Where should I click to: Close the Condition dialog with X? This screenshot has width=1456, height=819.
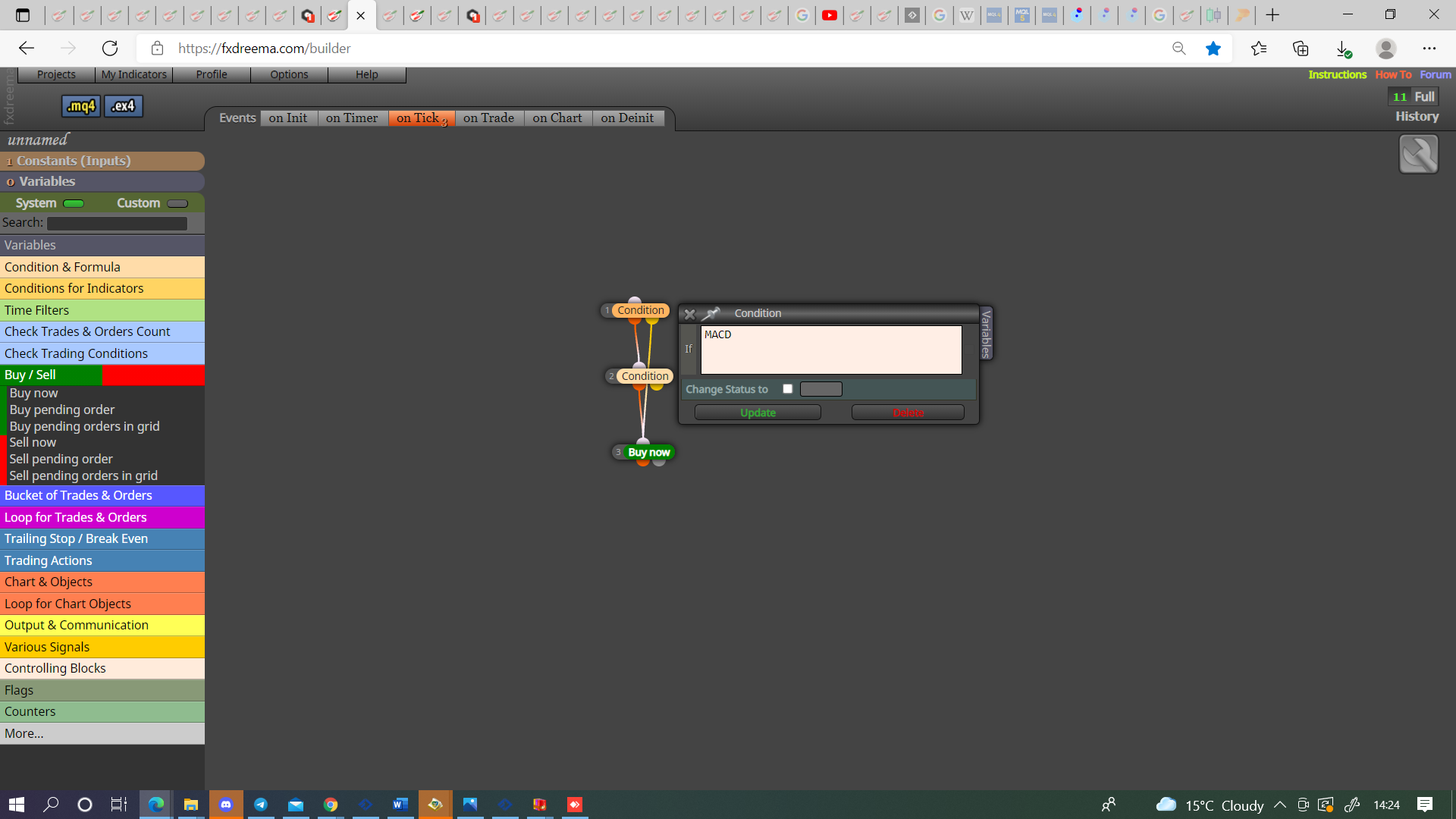pos(689,314)
